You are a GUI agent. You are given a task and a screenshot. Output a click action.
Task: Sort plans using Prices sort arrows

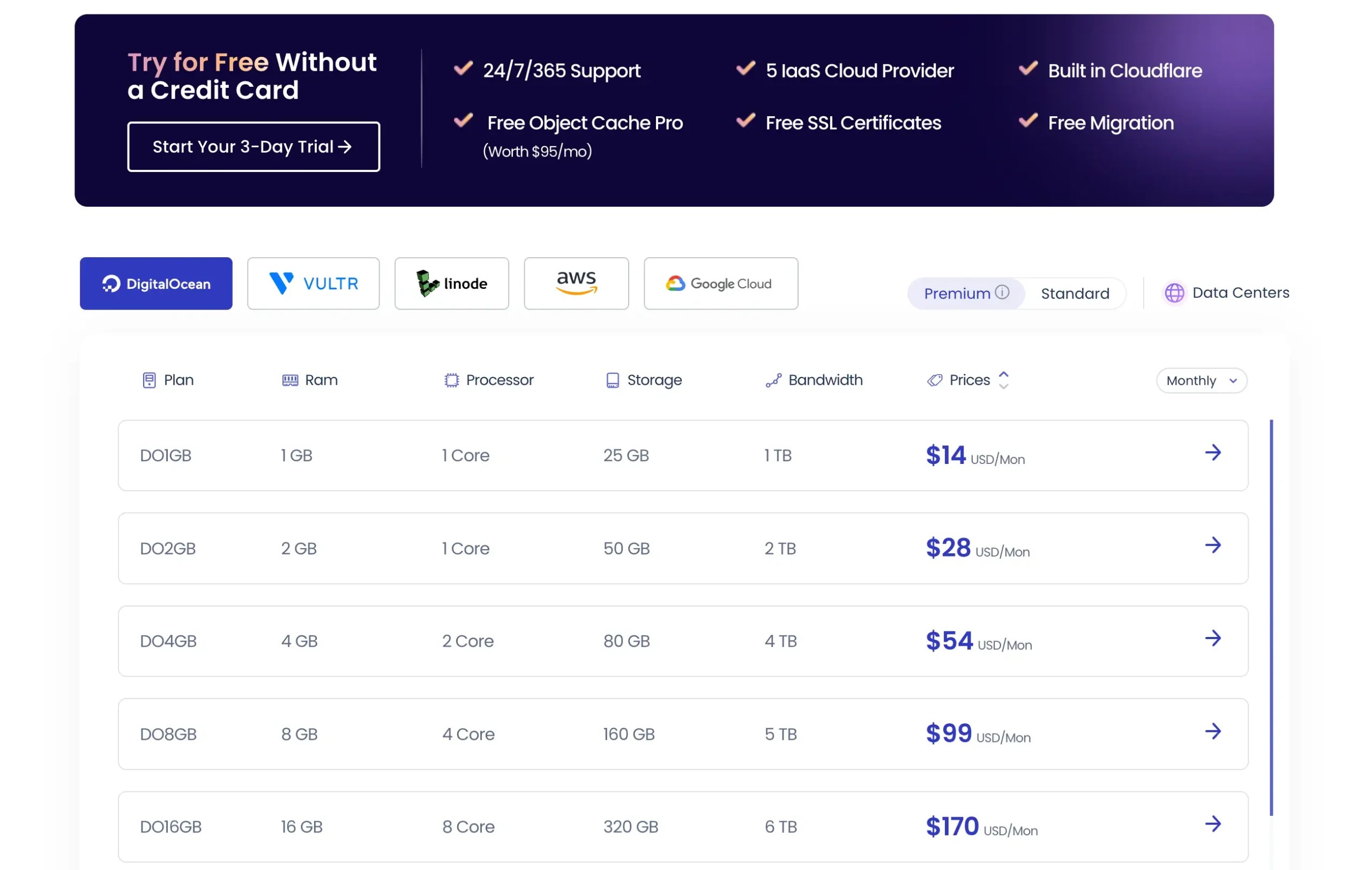(1003, 380)
